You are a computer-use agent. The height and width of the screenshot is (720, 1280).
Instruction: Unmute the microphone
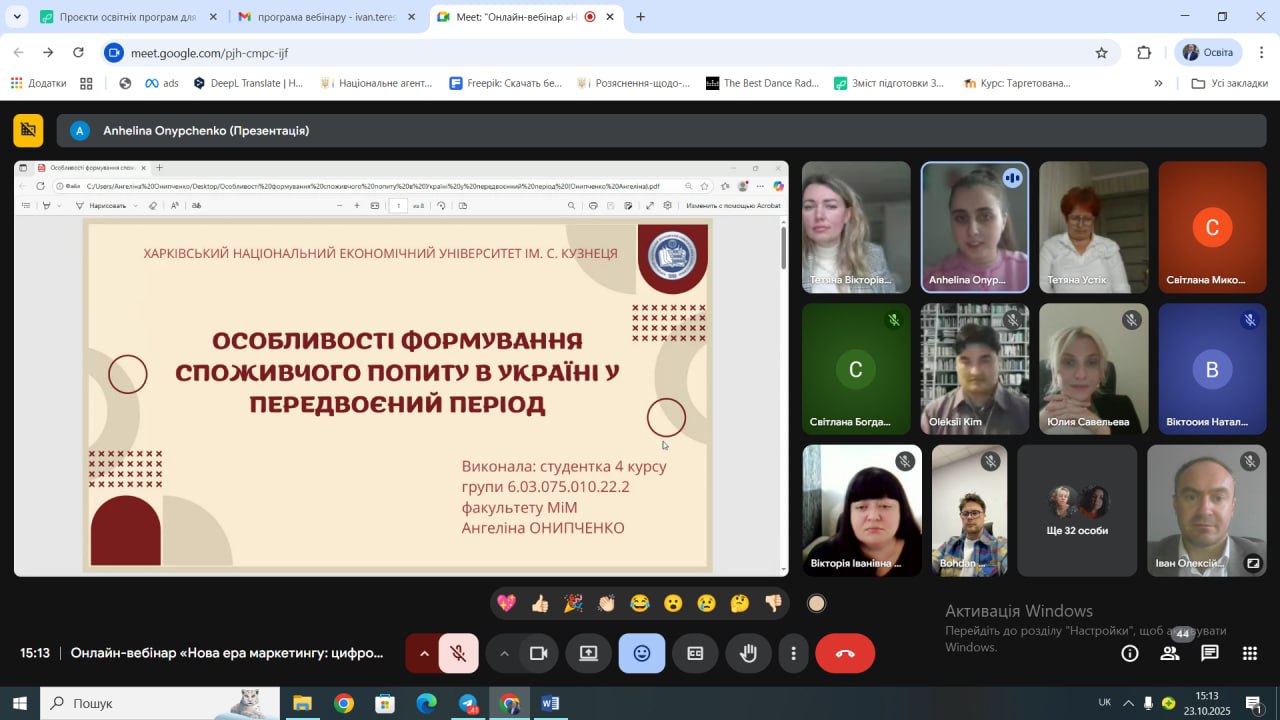(x=459, y=654)
